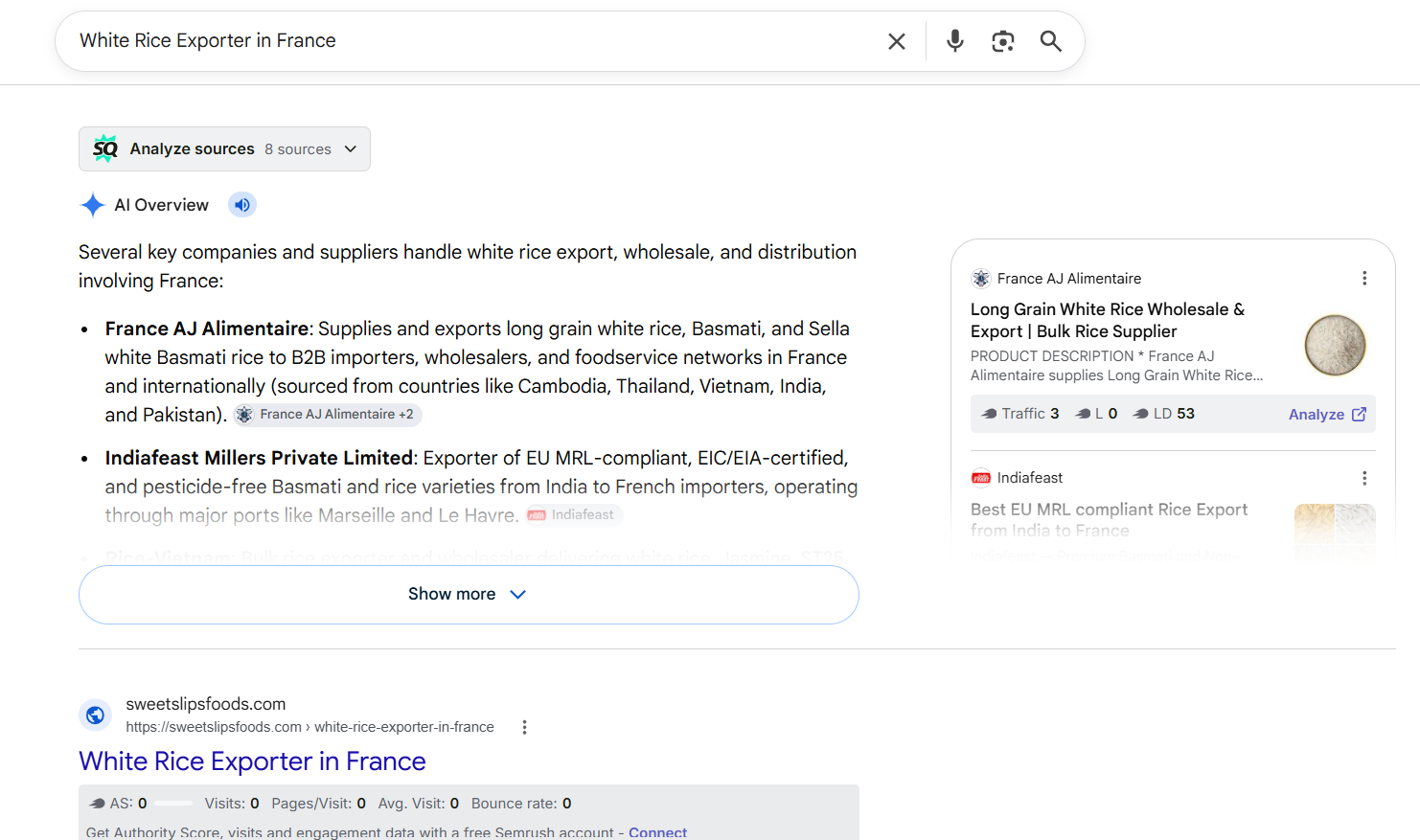Click the Avg. Visit: 0 value
This screenshot has width=1420, height=840.
click(419, 804)
